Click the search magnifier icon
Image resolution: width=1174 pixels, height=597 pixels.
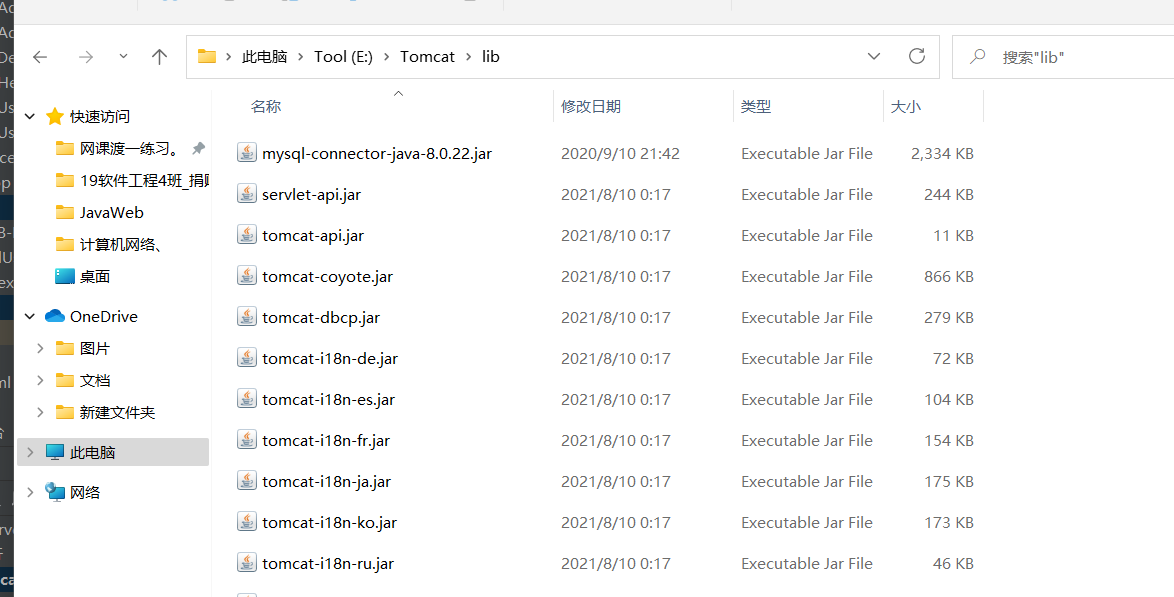[x=977, y=56]
